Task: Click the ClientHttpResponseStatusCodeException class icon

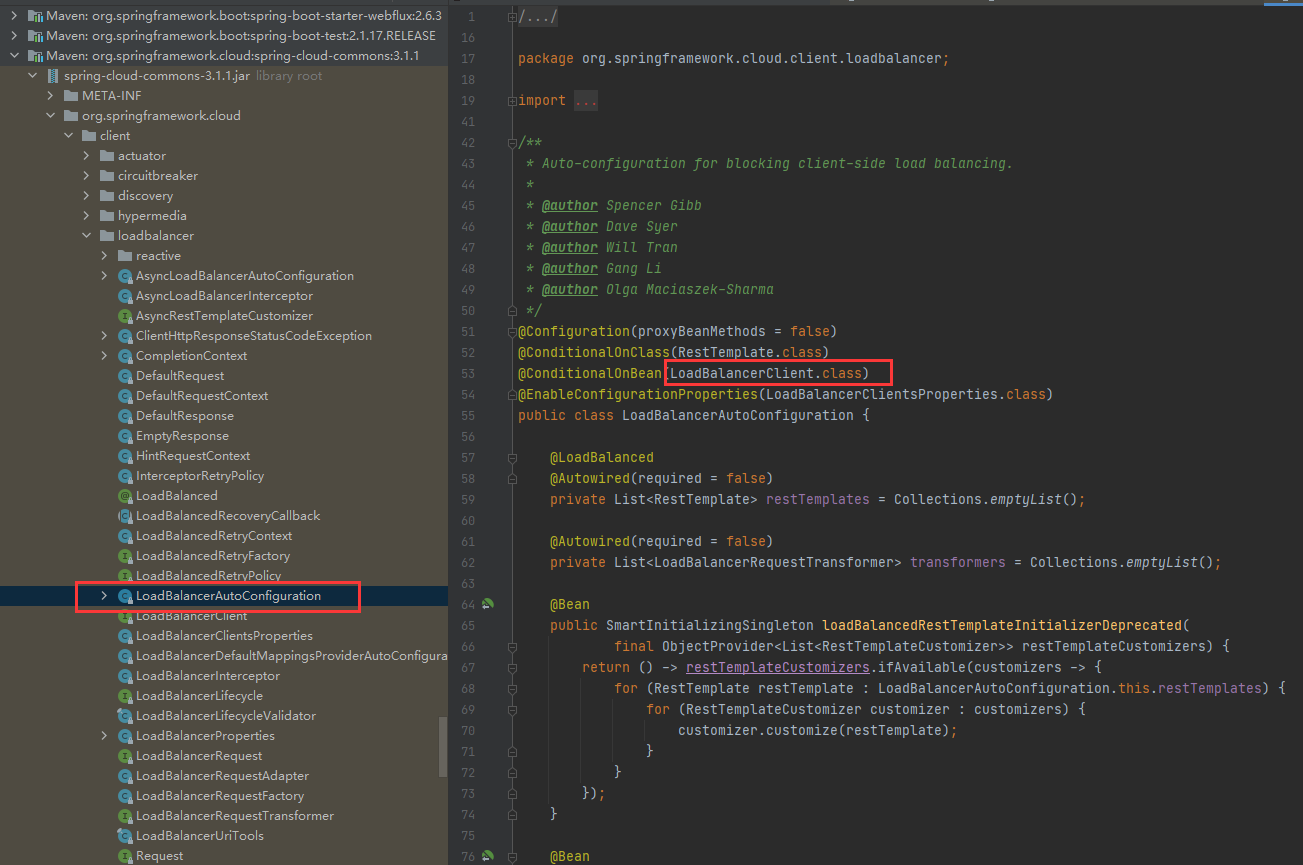Action: click(x=125, y=336)
